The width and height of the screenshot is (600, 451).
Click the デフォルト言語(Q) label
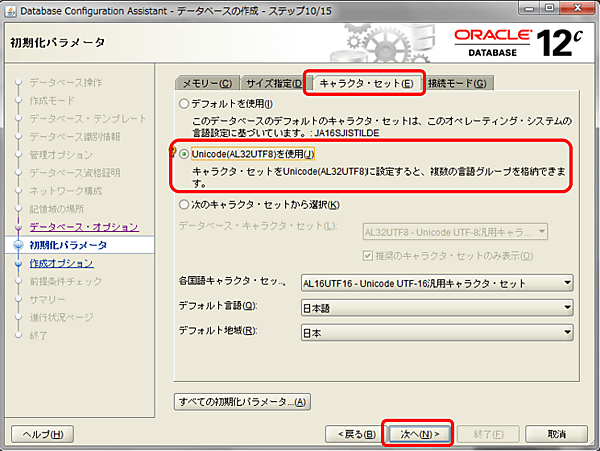pos(218,306)
